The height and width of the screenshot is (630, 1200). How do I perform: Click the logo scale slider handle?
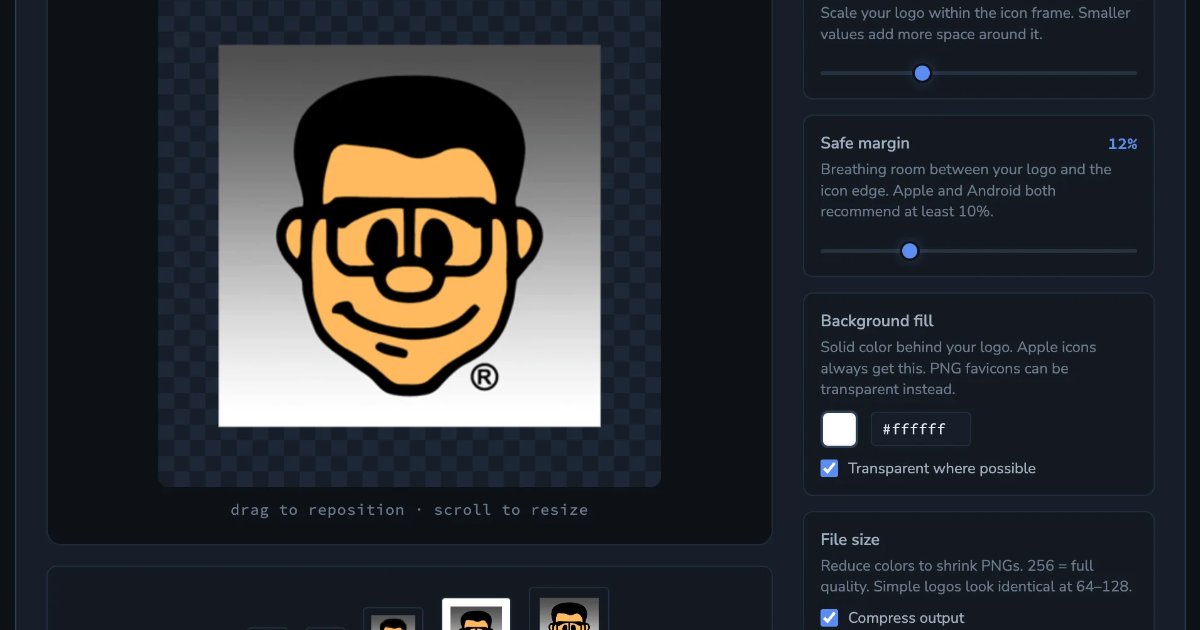click(922, 73)
